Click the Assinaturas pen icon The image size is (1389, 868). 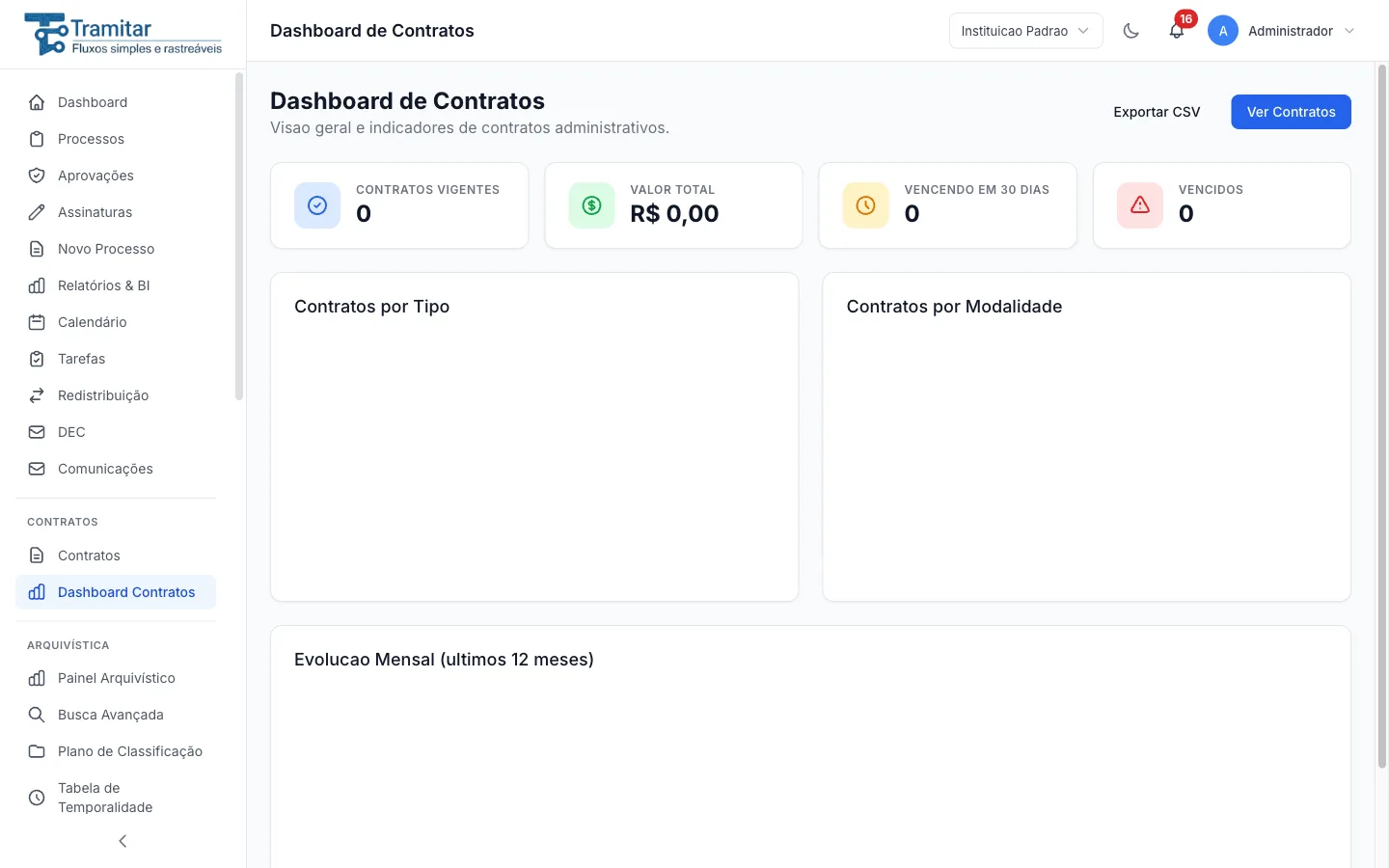click(x=37, y=212)
